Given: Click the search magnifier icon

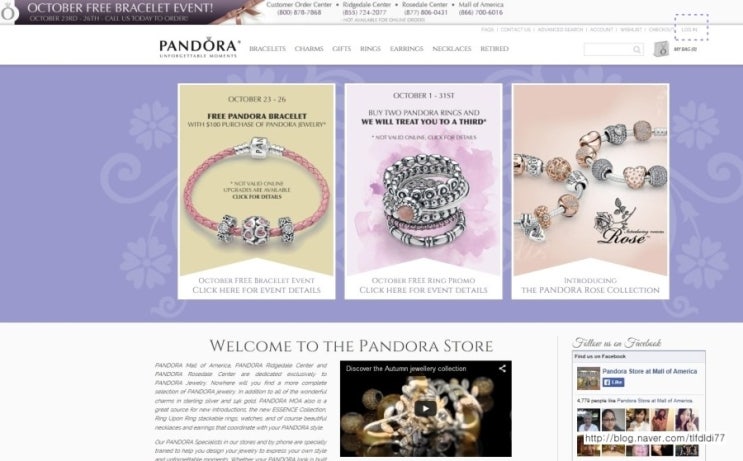Looking at the screenshot, I should [x=637, y=49].
